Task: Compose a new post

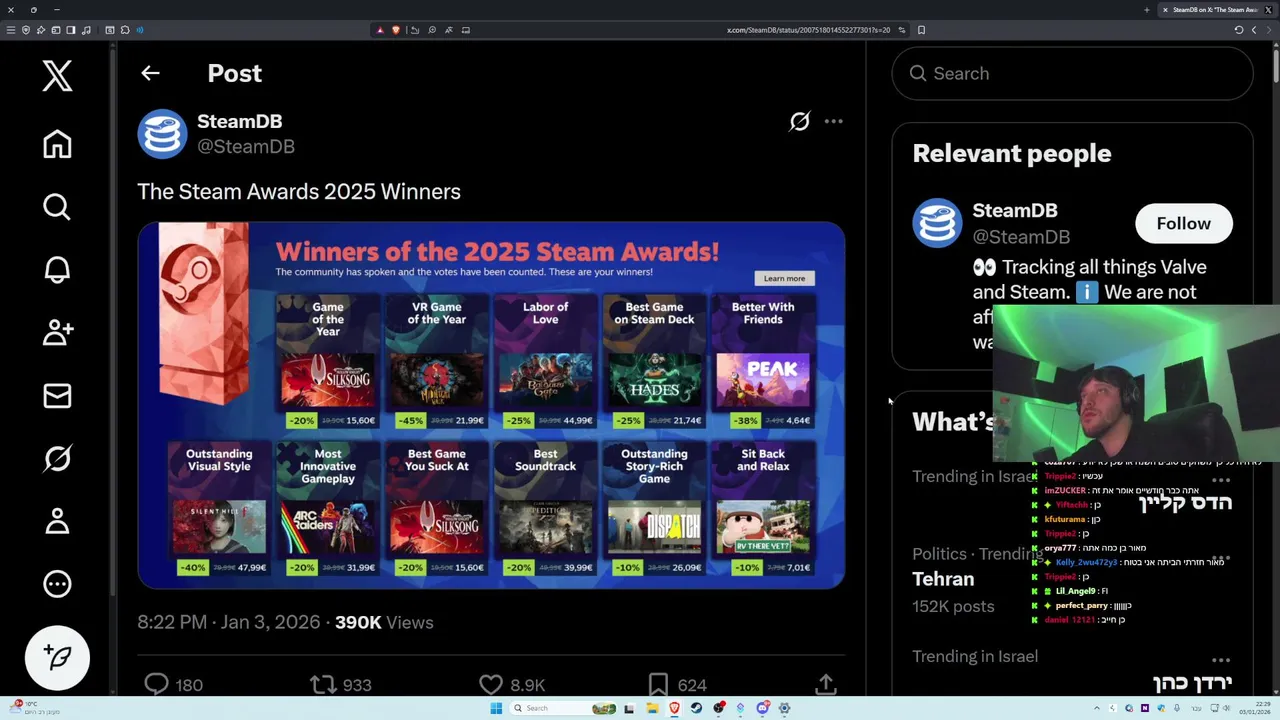Action: (57, 657)
